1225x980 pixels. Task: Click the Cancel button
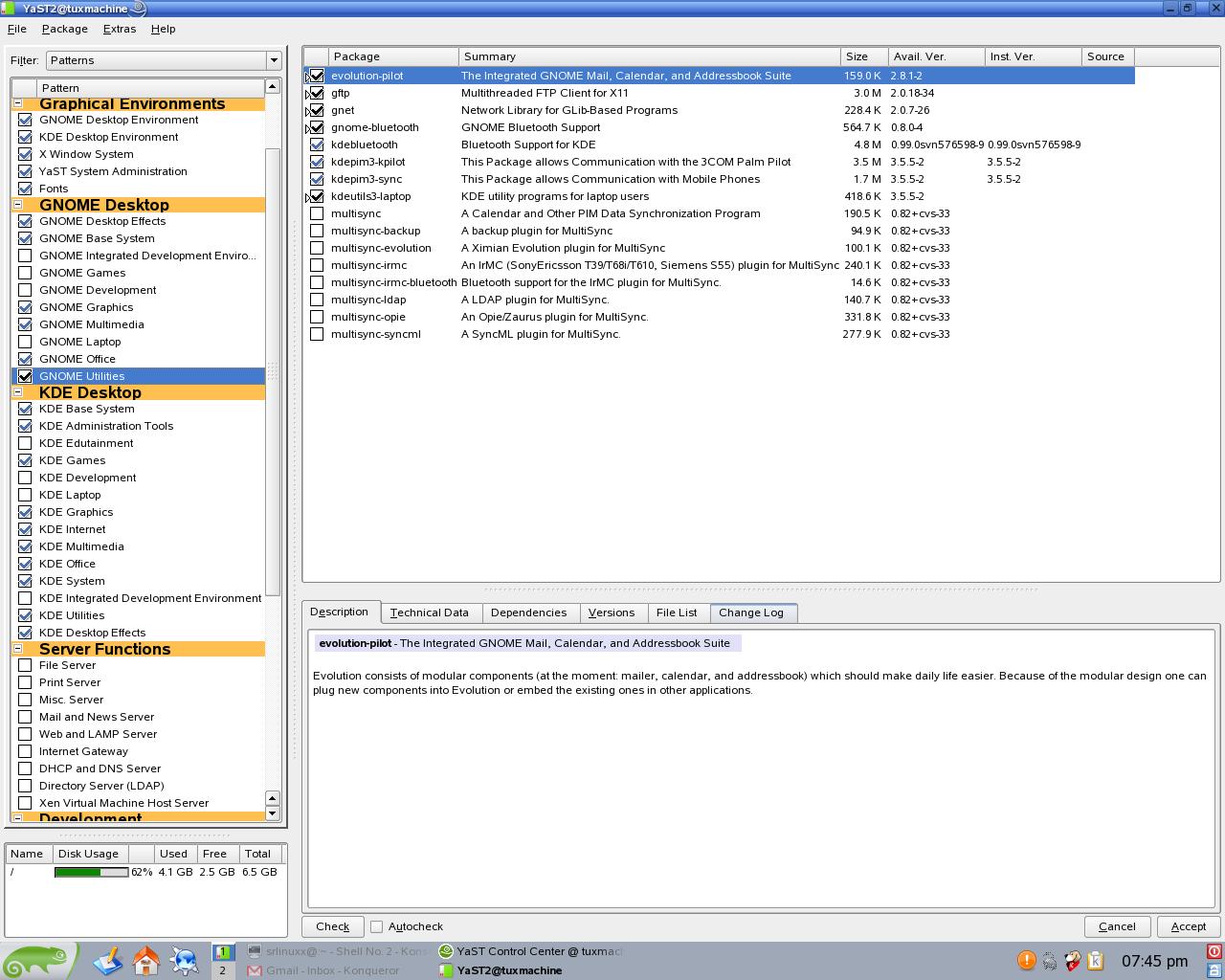(1117, 926)
